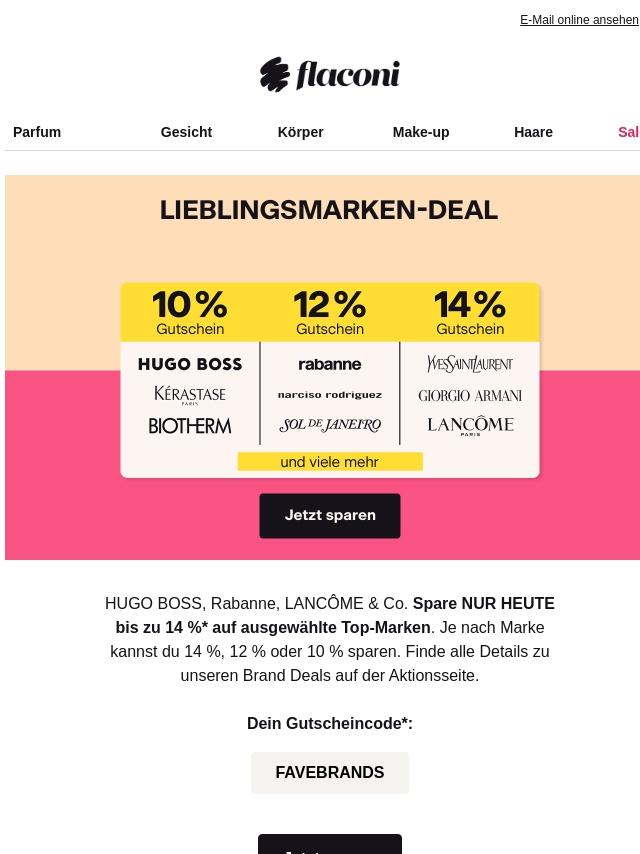Open E-Mail online ansehen link
Screen dimensions: 640x854
579,20
